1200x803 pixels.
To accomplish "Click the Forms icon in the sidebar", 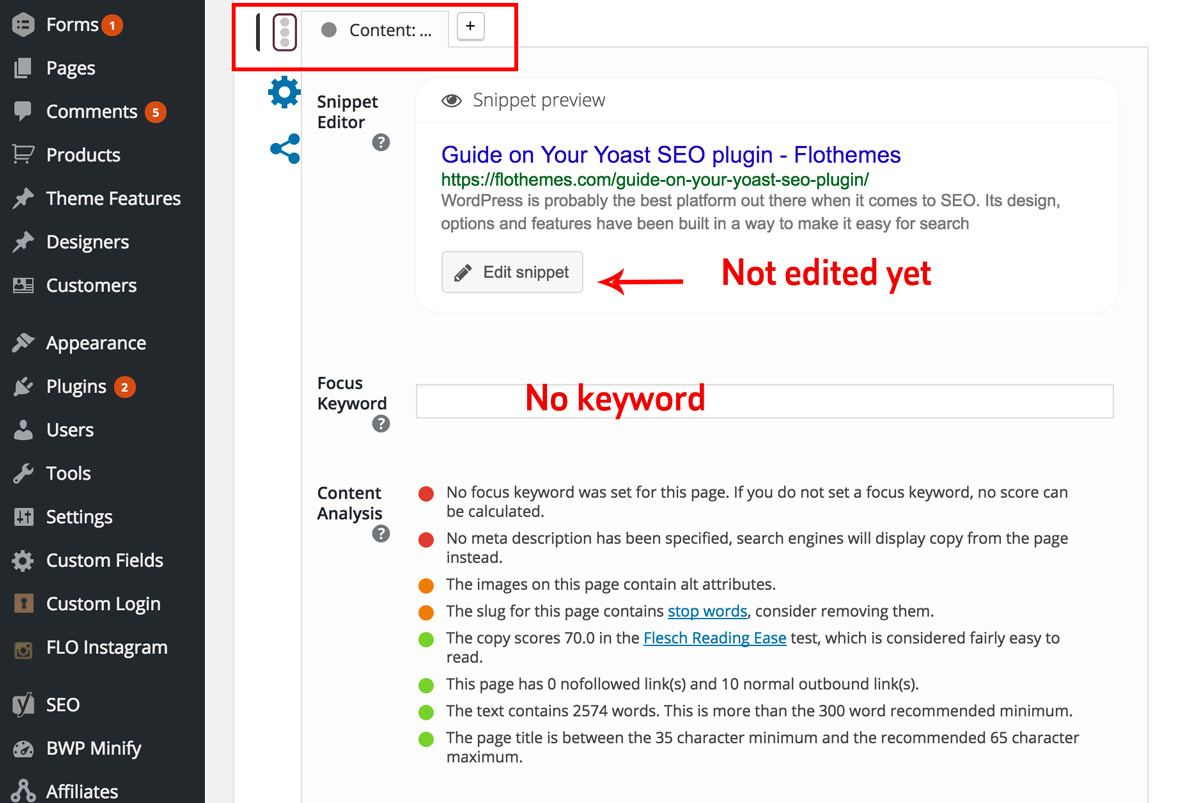I will pos(23,25).
